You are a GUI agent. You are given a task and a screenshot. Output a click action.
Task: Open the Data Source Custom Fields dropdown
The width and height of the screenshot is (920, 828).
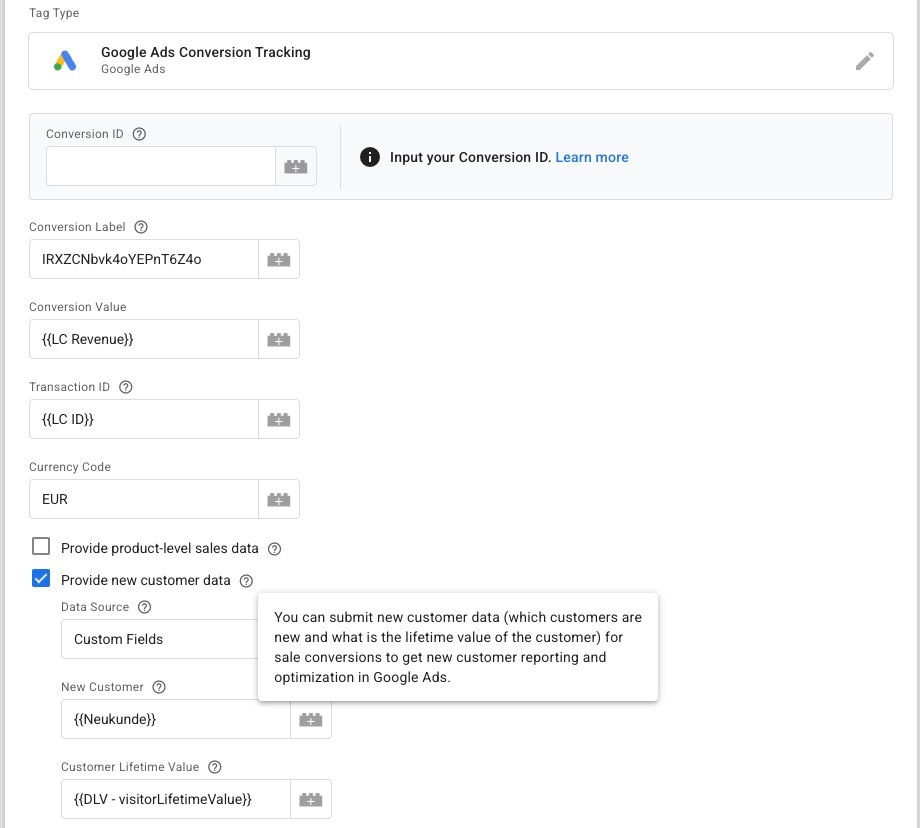(160, 639)
